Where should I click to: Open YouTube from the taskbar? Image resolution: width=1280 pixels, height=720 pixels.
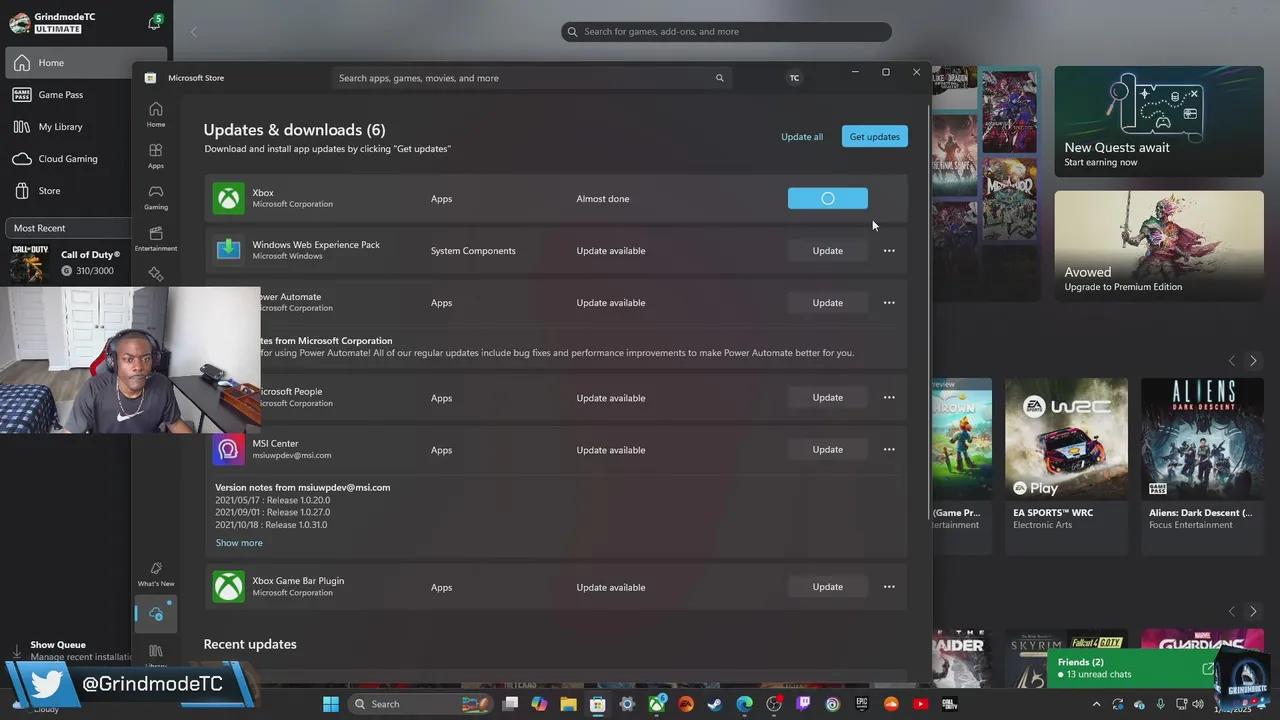pyautogui.click(x=921, y=704)
